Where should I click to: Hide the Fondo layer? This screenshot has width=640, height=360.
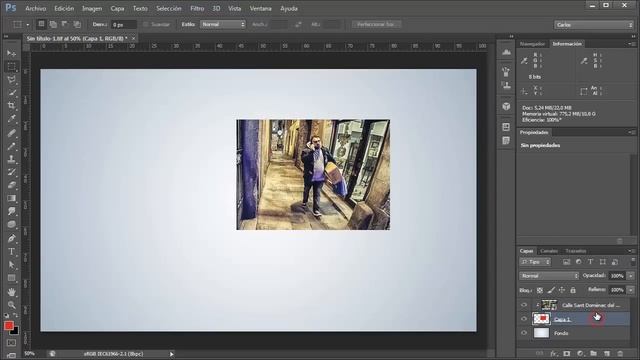524,333
